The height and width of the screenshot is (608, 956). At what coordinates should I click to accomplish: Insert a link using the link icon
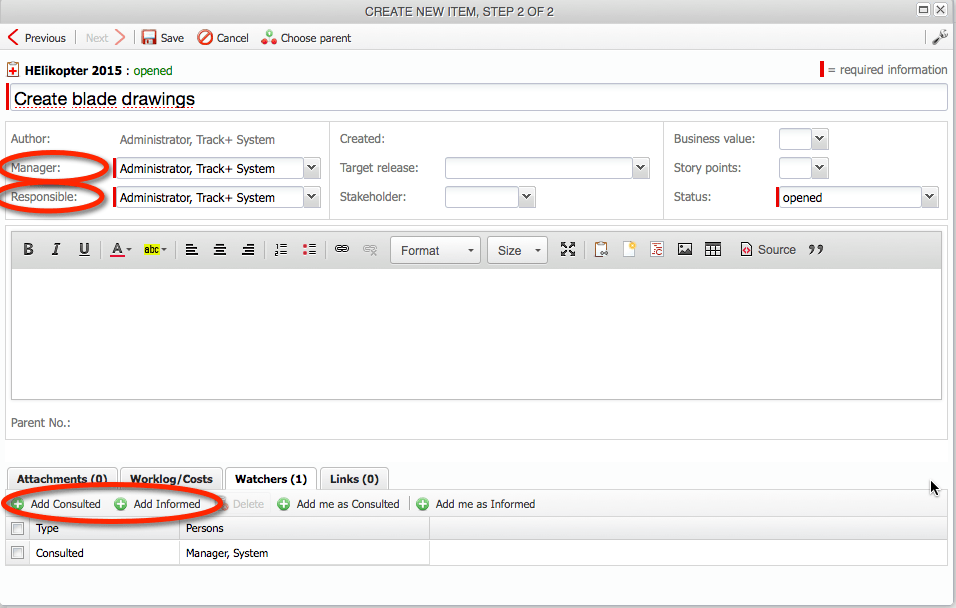[x=342, y=249]
